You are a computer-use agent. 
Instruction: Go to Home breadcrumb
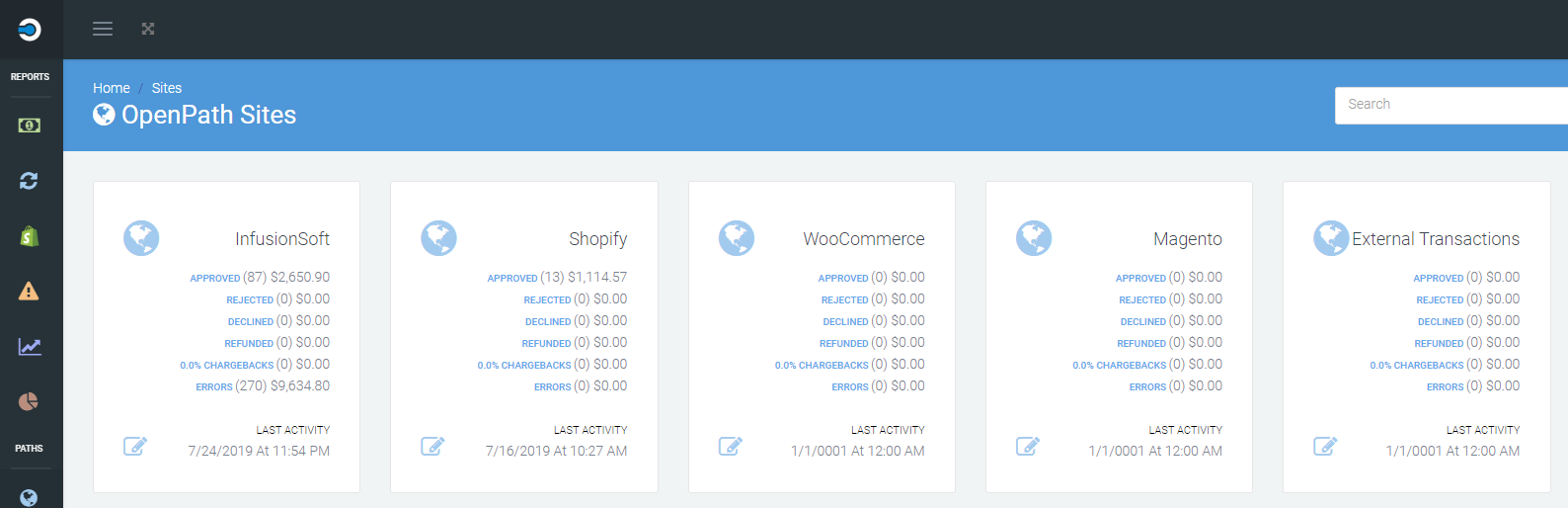click(x=112, y=88)
